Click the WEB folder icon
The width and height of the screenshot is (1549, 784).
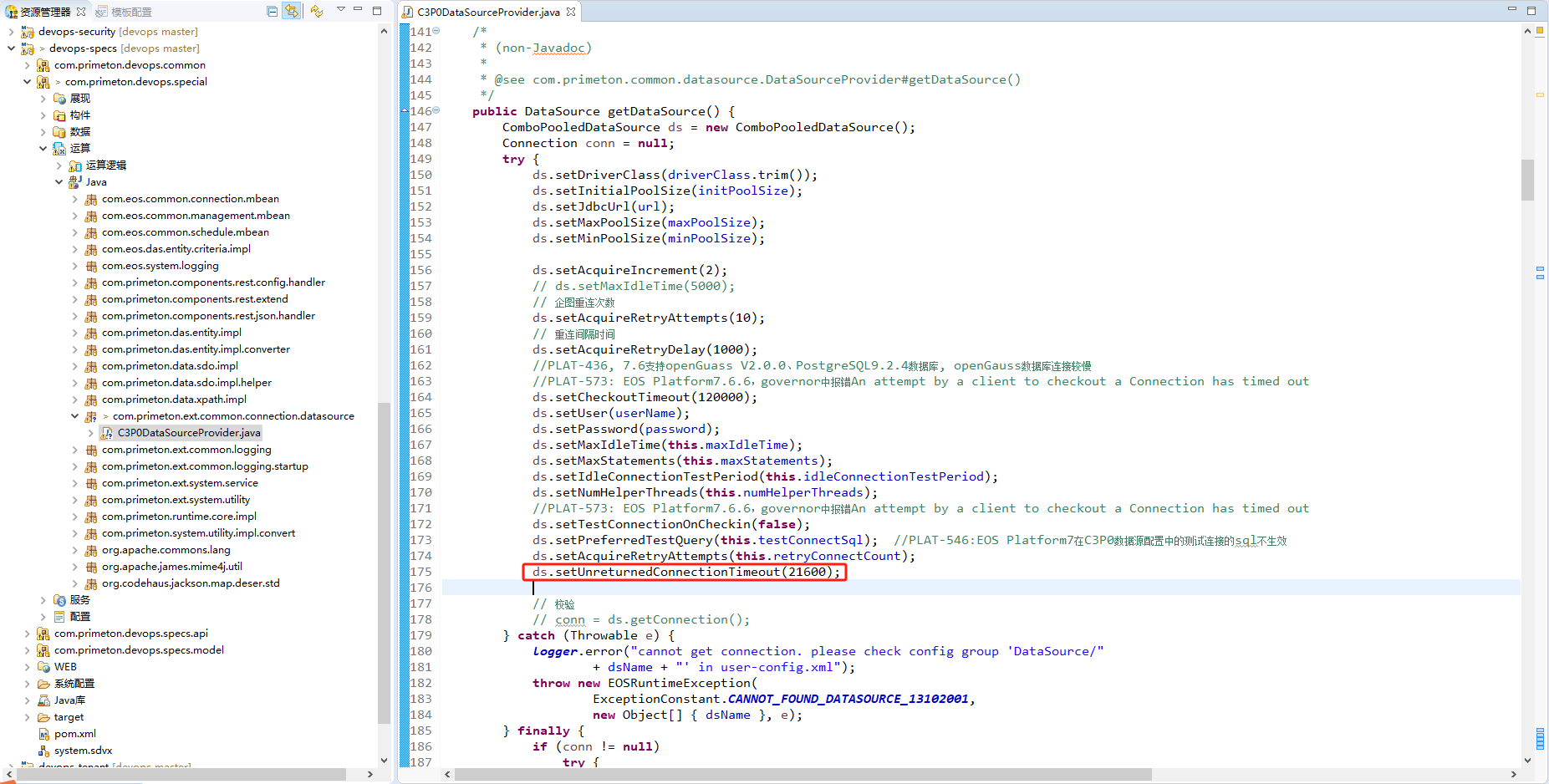pos(43,667)
